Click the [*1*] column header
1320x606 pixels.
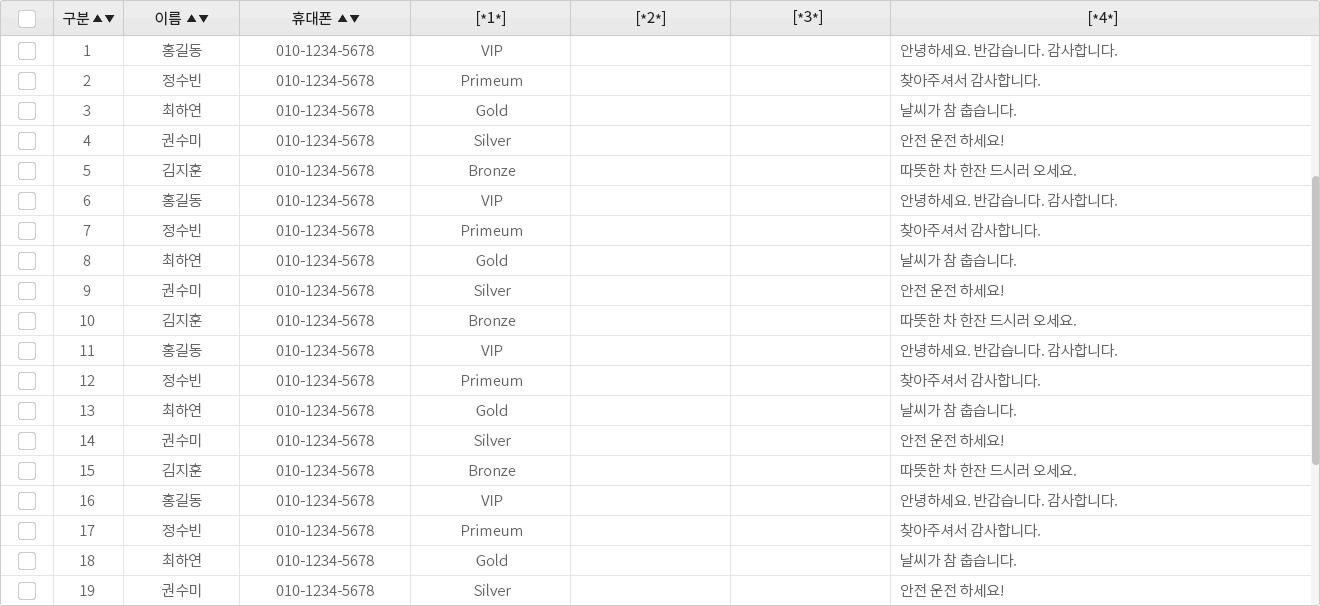click(490, 18)
